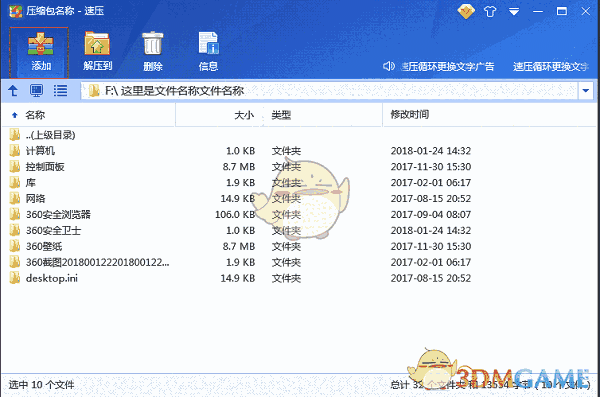The width and height of the screenshot is (600, 397).
Task: Sort by 大小 column header
Action: (244, 115)
